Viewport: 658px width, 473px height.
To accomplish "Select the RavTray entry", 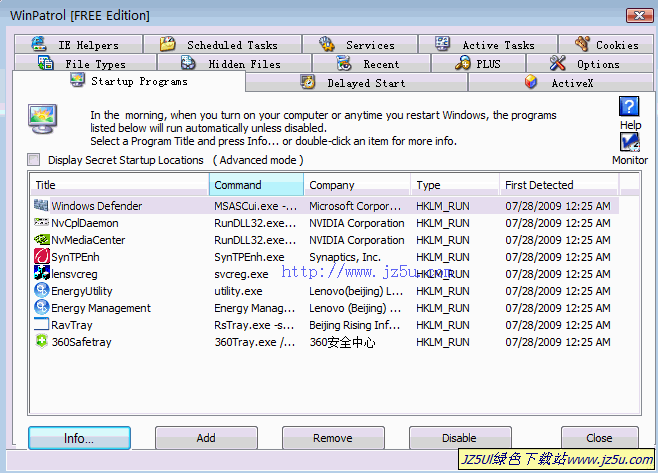I will [x=324, y=325].
